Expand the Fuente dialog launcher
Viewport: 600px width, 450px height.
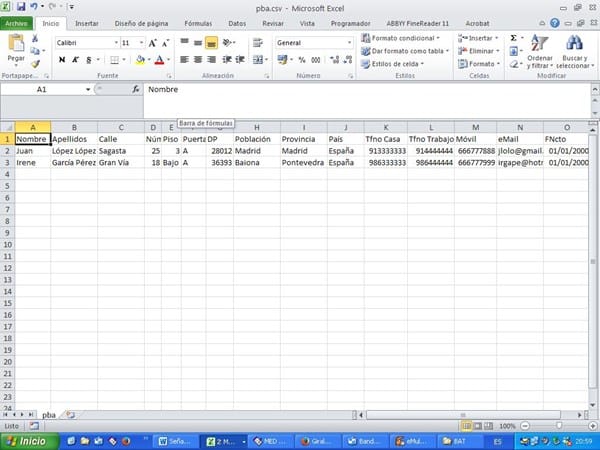[x=169, y=76]
